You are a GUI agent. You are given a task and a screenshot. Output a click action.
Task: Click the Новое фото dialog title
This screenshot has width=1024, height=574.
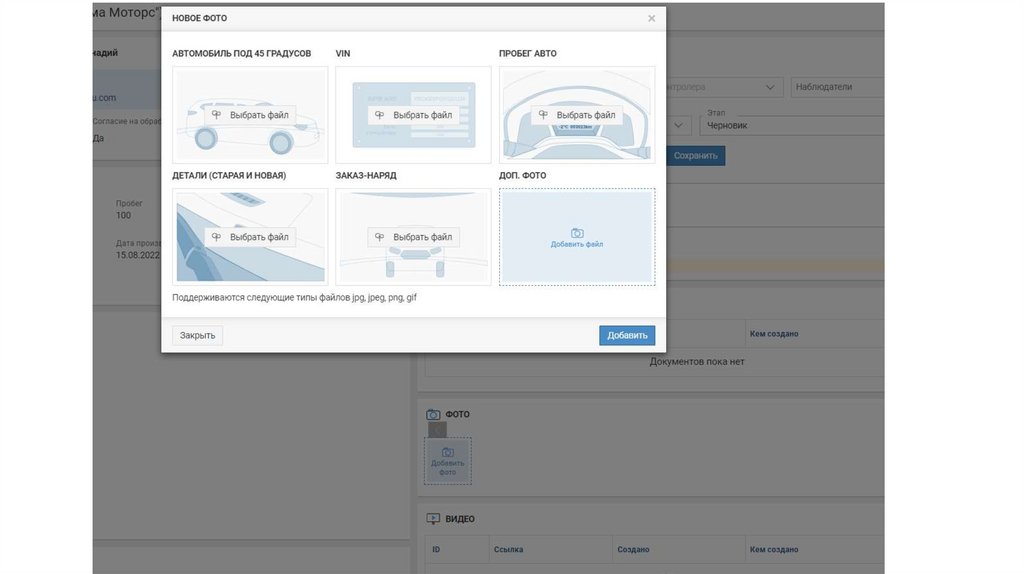[x=200, y=18]
